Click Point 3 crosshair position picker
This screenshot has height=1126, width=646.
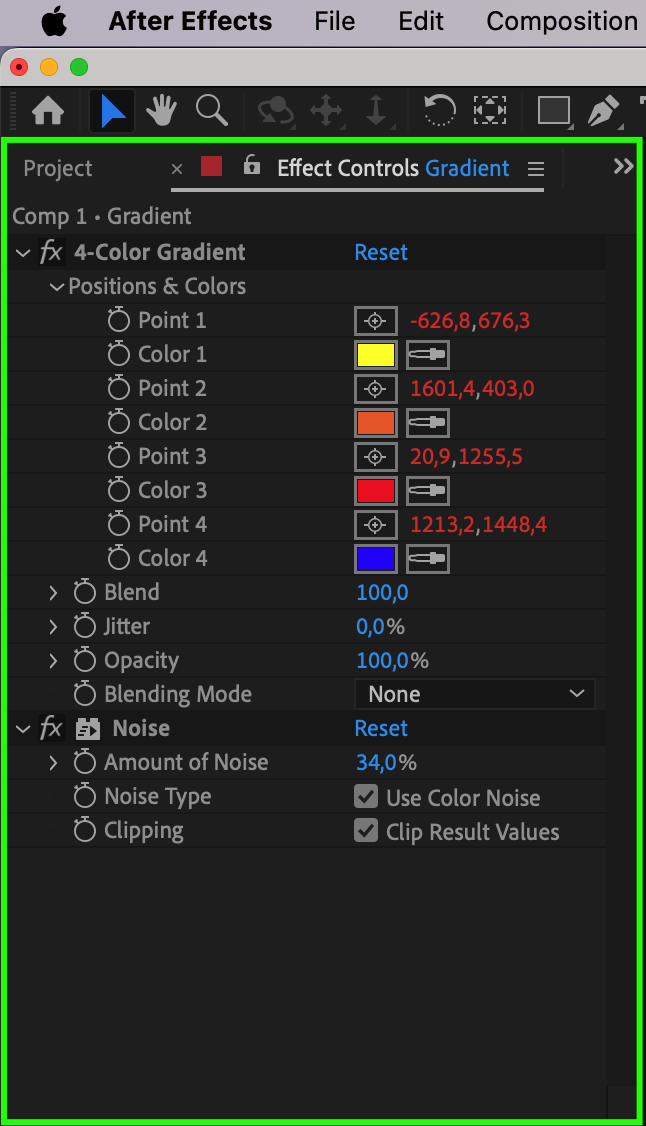[375, 457]
